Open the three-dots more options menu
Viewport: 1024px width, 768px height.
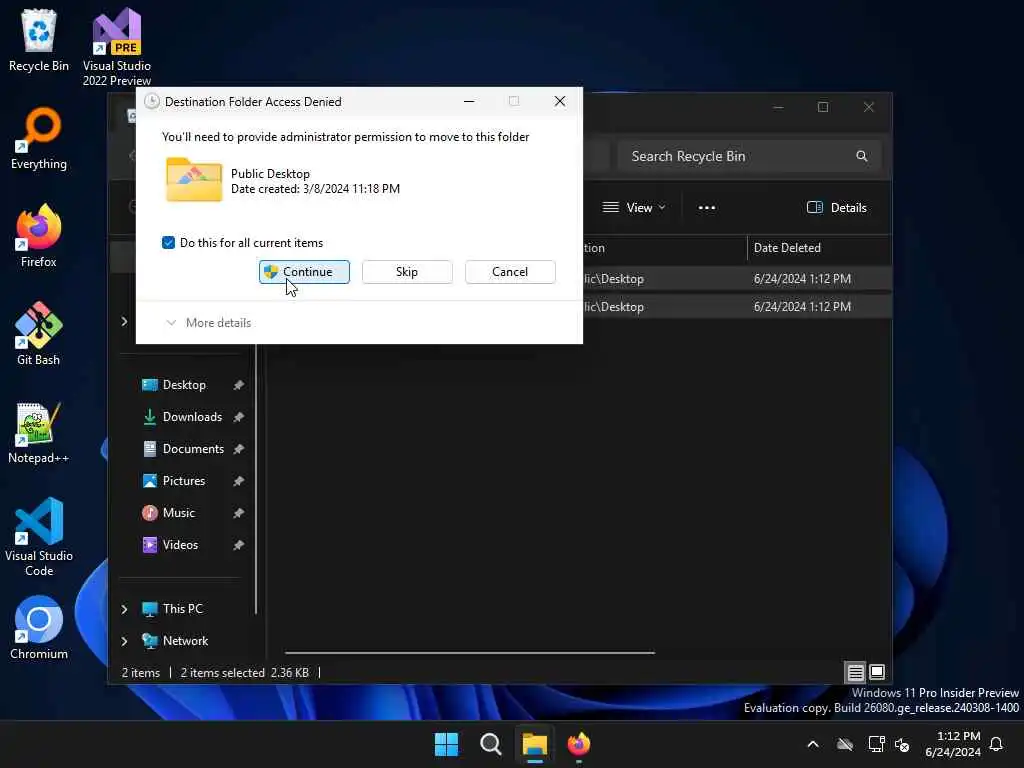click(x=707, y=208)
